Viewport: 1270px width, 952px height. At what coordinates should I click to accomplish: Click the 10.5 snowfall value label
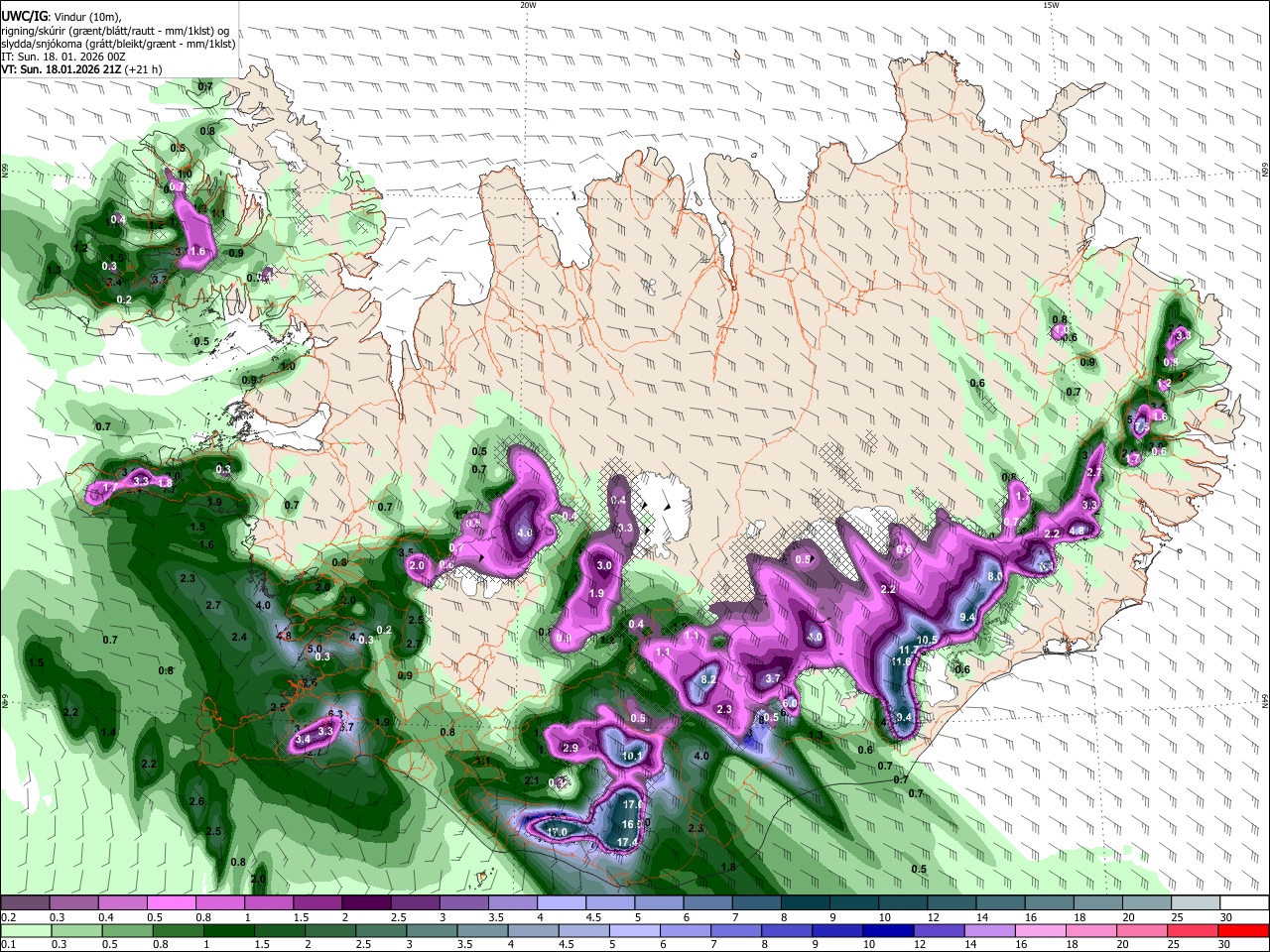coord(927,640)
